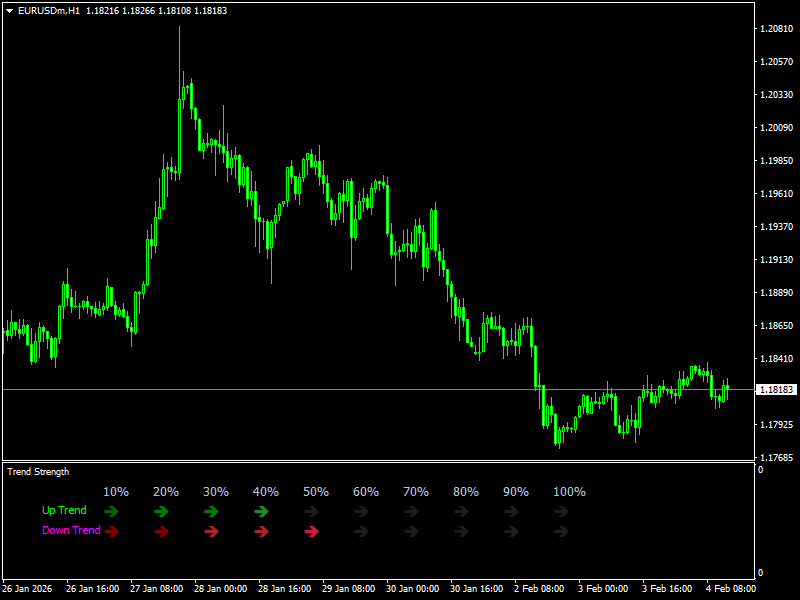Viewport: 800px width, 600px height.
Task: Click the 2 Feb 08:00 time axis label
Action: [x=539, y=589]
